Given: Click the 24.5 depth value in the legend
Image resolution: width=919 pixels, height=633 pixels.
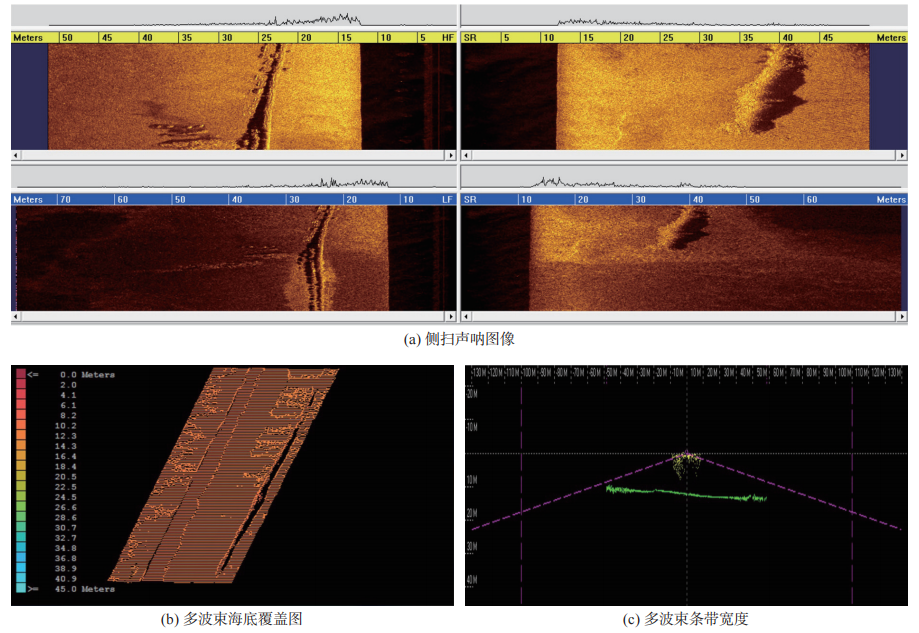Looking at the screenshot, I should coord(66,497).
